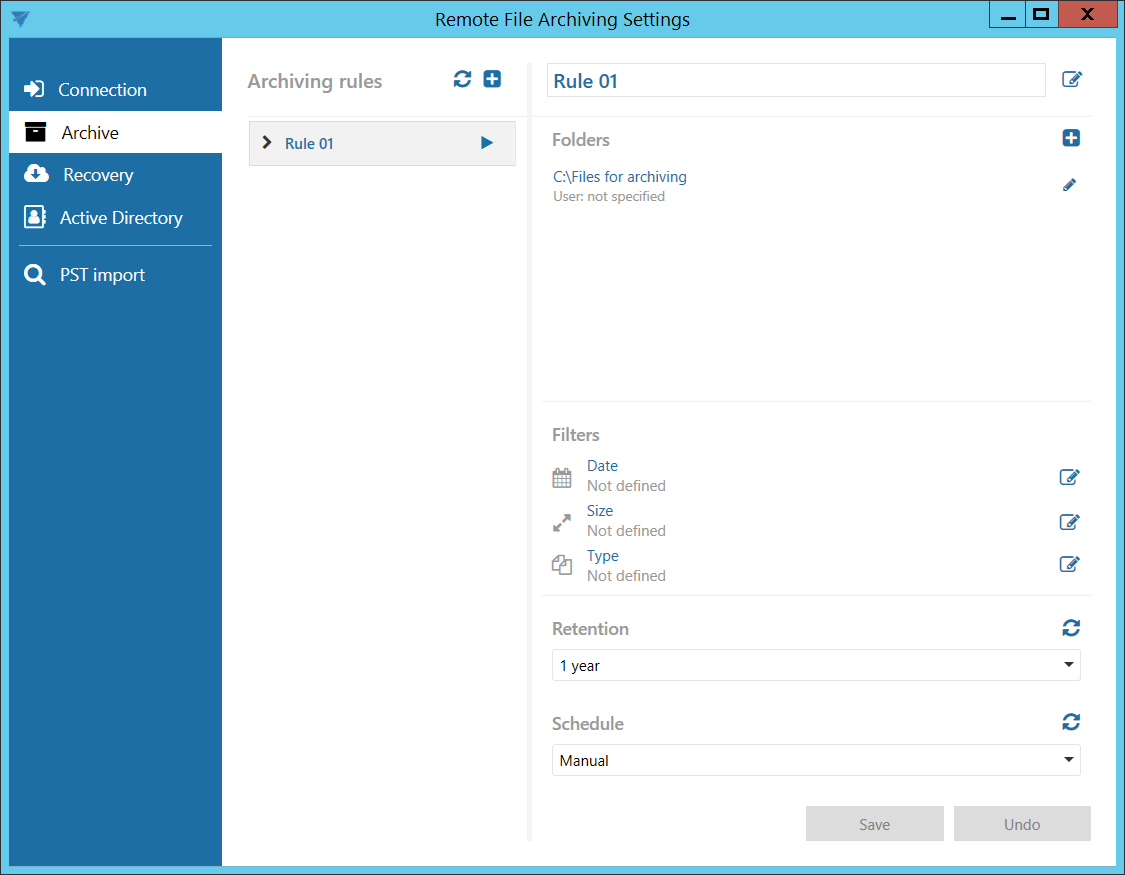The image size is (1125, 875).
Task: Open the Connection tab
Action: coord(102,90)
